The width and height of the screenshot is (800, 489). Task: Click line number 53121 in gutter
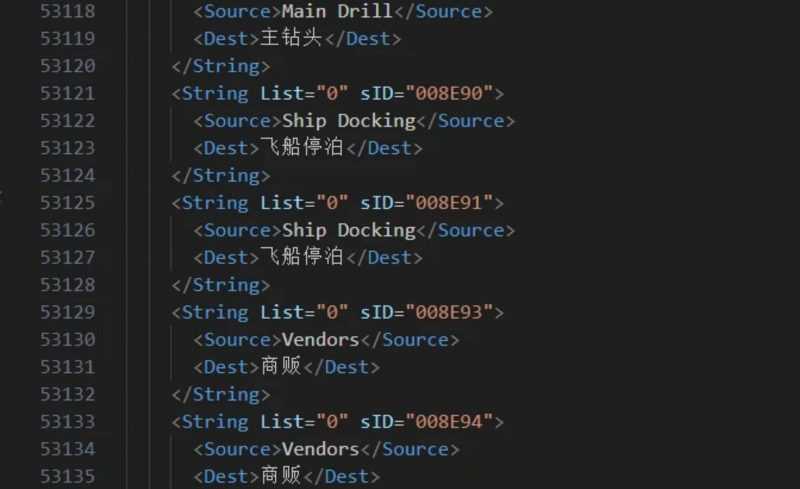[x=67, y=94]
